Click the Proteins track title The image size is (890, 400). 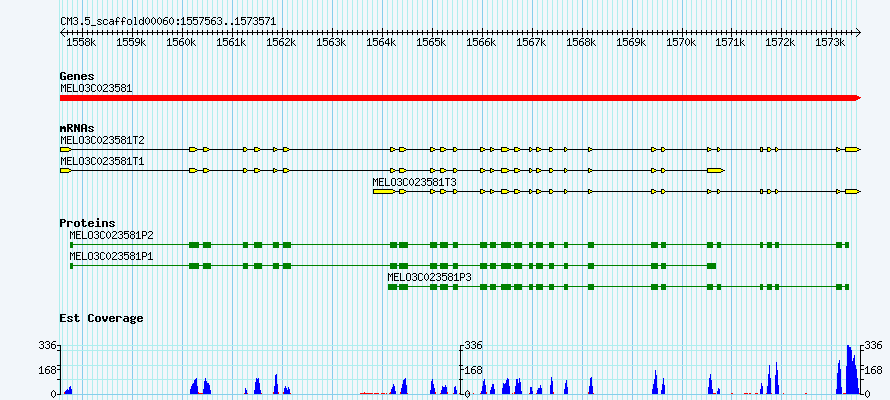[87, 223]
